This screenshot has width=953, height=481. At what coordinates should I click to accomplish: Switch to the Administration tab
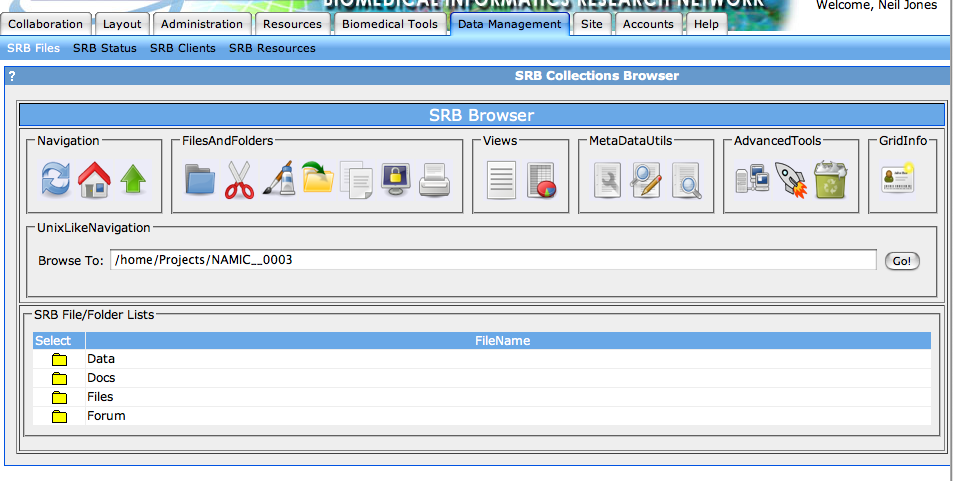pyautogui.click(x=201, y=24)
